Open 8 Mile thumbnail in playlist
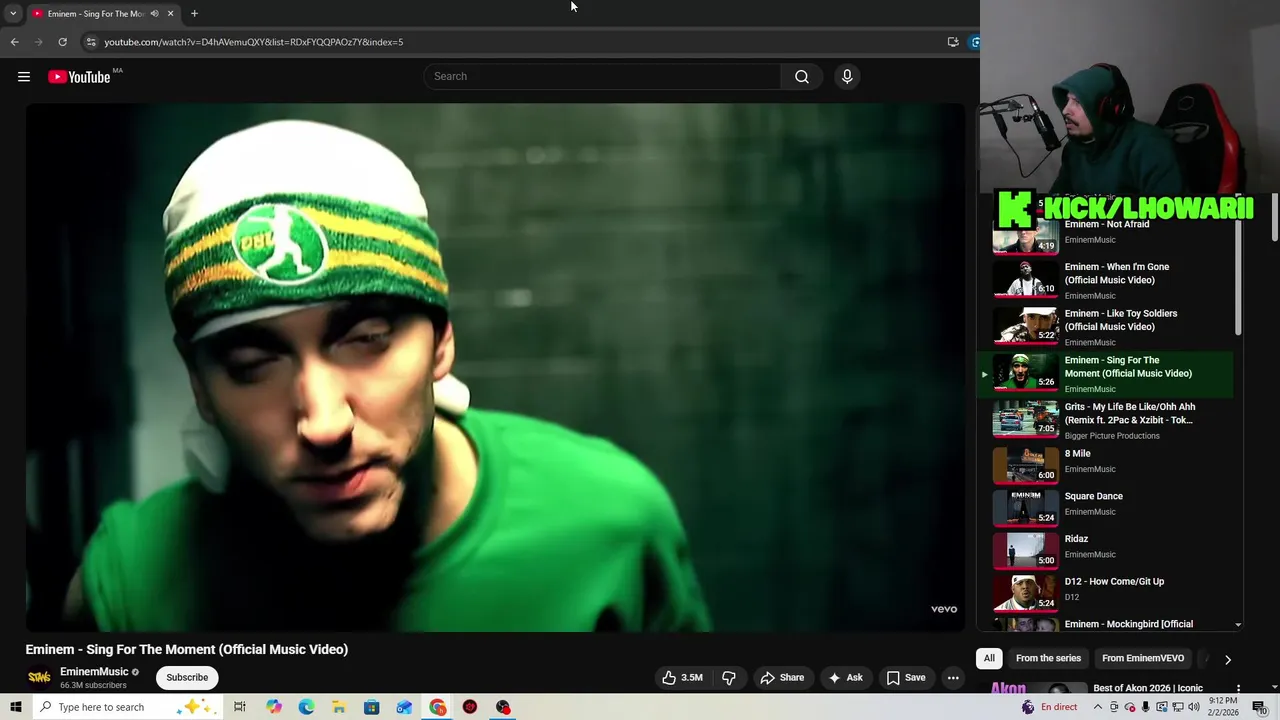Image resolution: width=1280 pixels, height=720 pixels. [1025, 466]
